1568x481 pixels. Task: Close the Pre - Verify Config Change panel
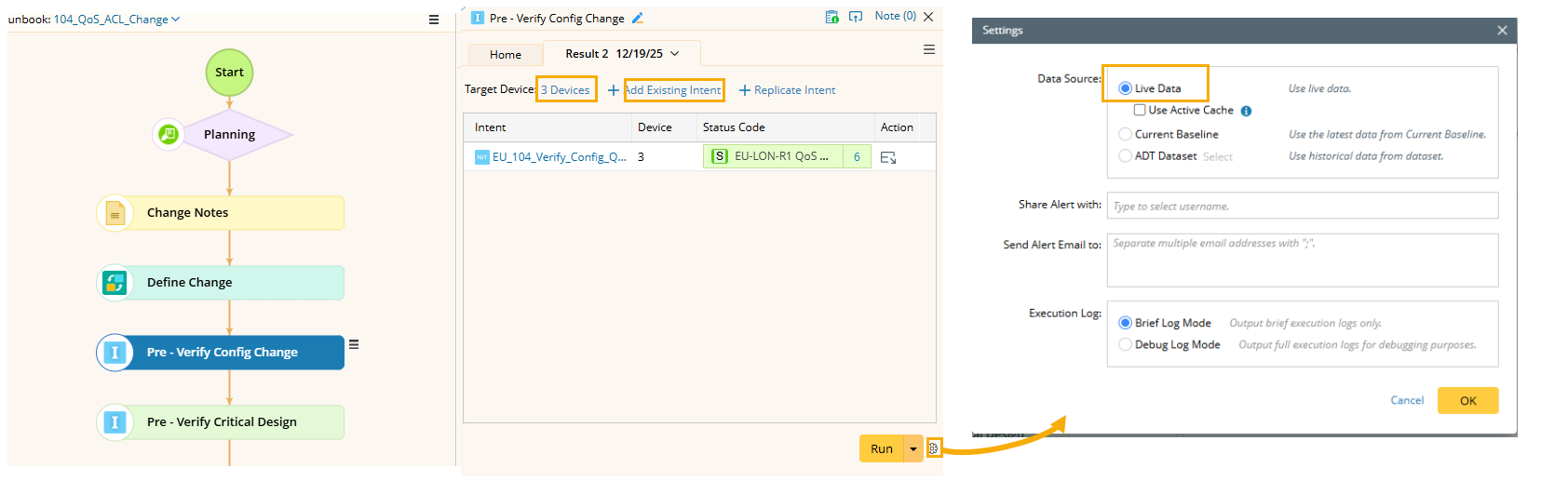[928, 17]
